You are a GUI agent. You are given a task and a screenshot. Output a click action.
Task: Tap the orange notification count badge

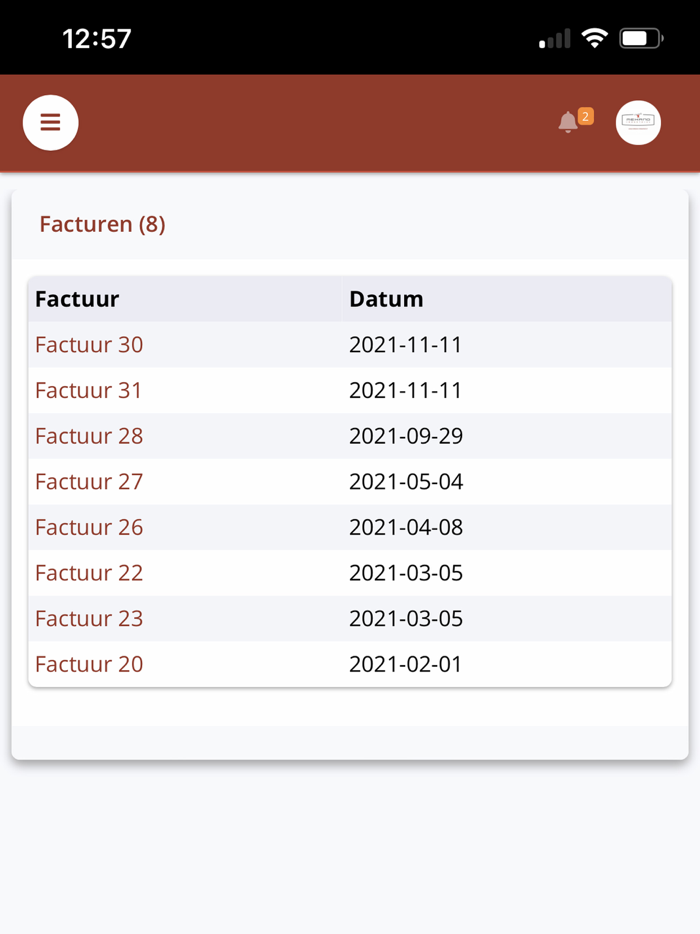click(x=586, y=116)
